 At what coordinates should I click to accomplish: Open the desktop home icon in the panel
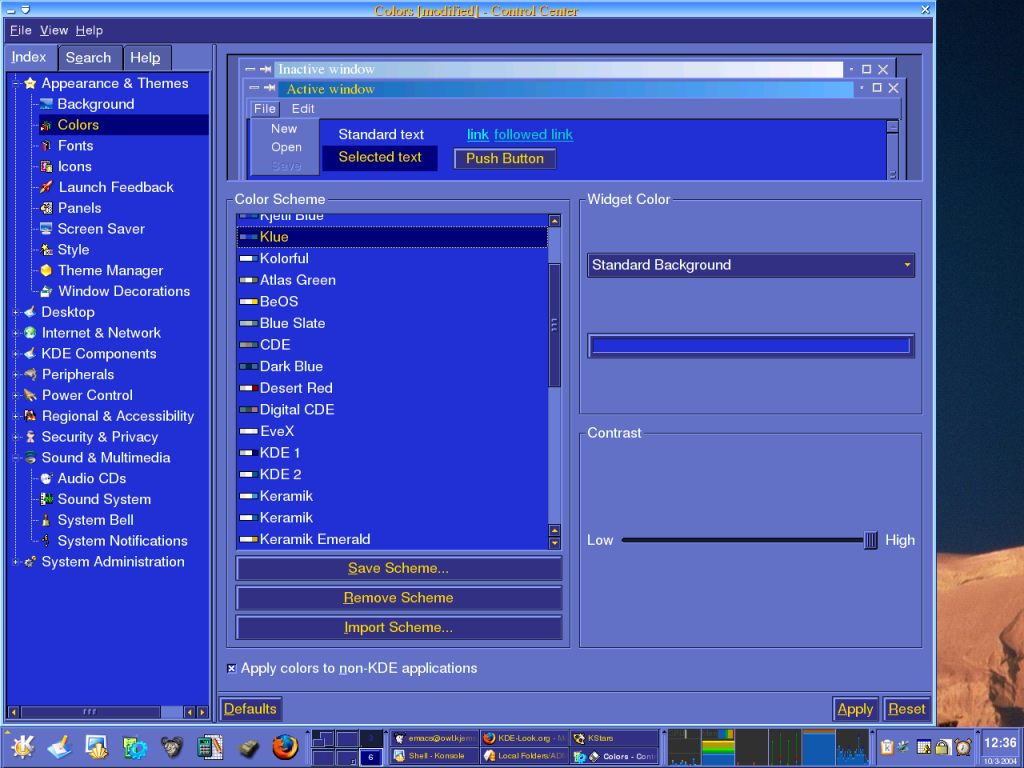point(97,747)
